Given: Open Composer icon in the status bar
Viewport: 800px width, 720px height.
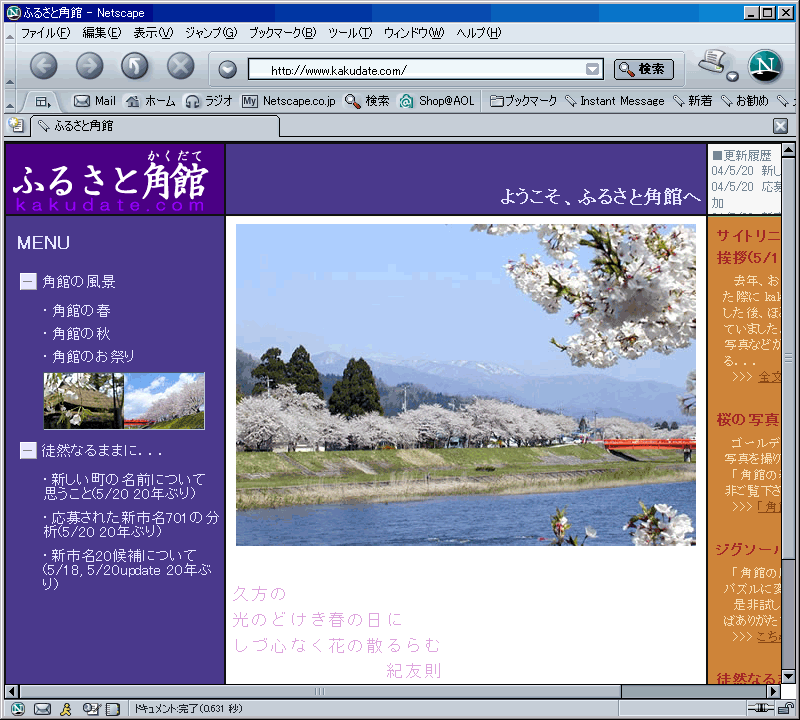Looking at the screenshot, I should coord(91,709).
